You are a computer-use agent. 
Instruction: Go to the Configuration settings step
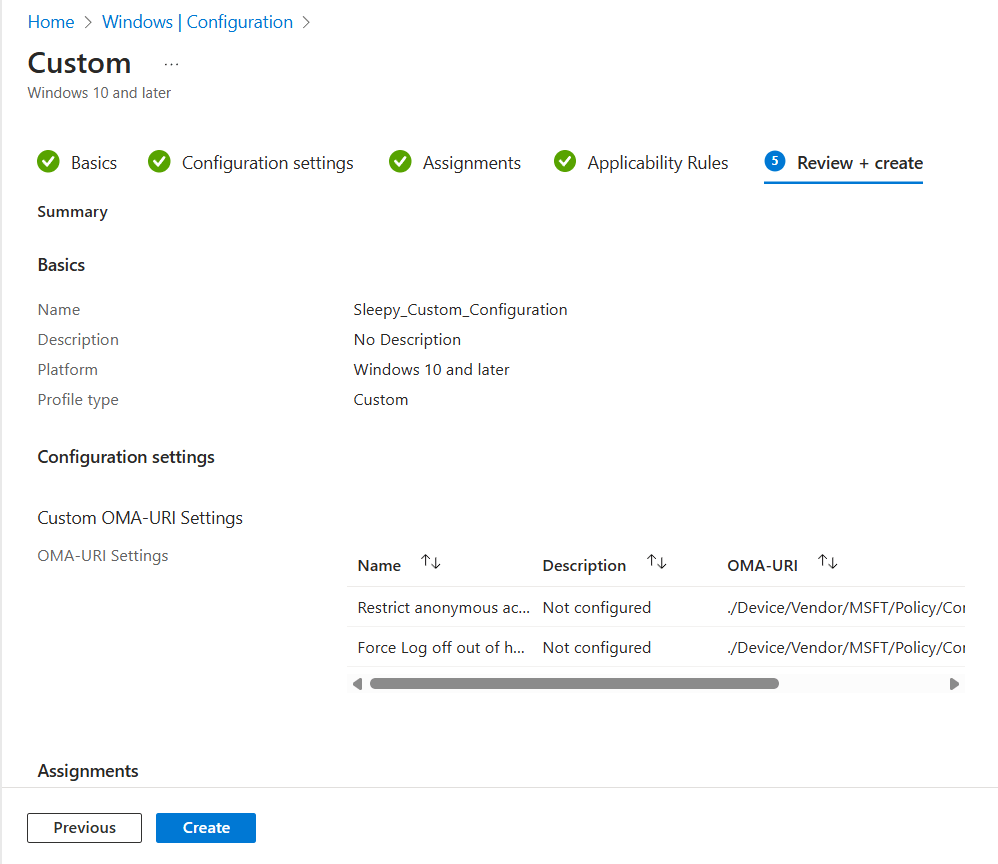coord(267,163)
